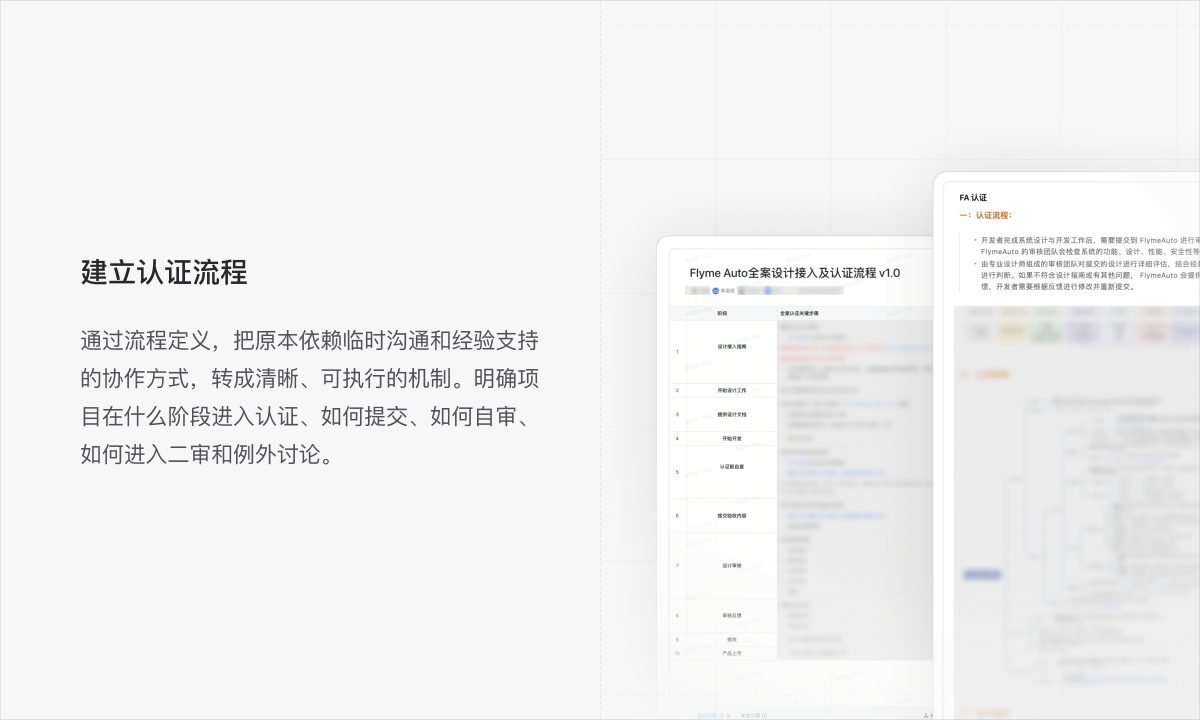The image size is (1200, 720).
Task: Click the FA 认证 document title
Action: tap(973, 198)
